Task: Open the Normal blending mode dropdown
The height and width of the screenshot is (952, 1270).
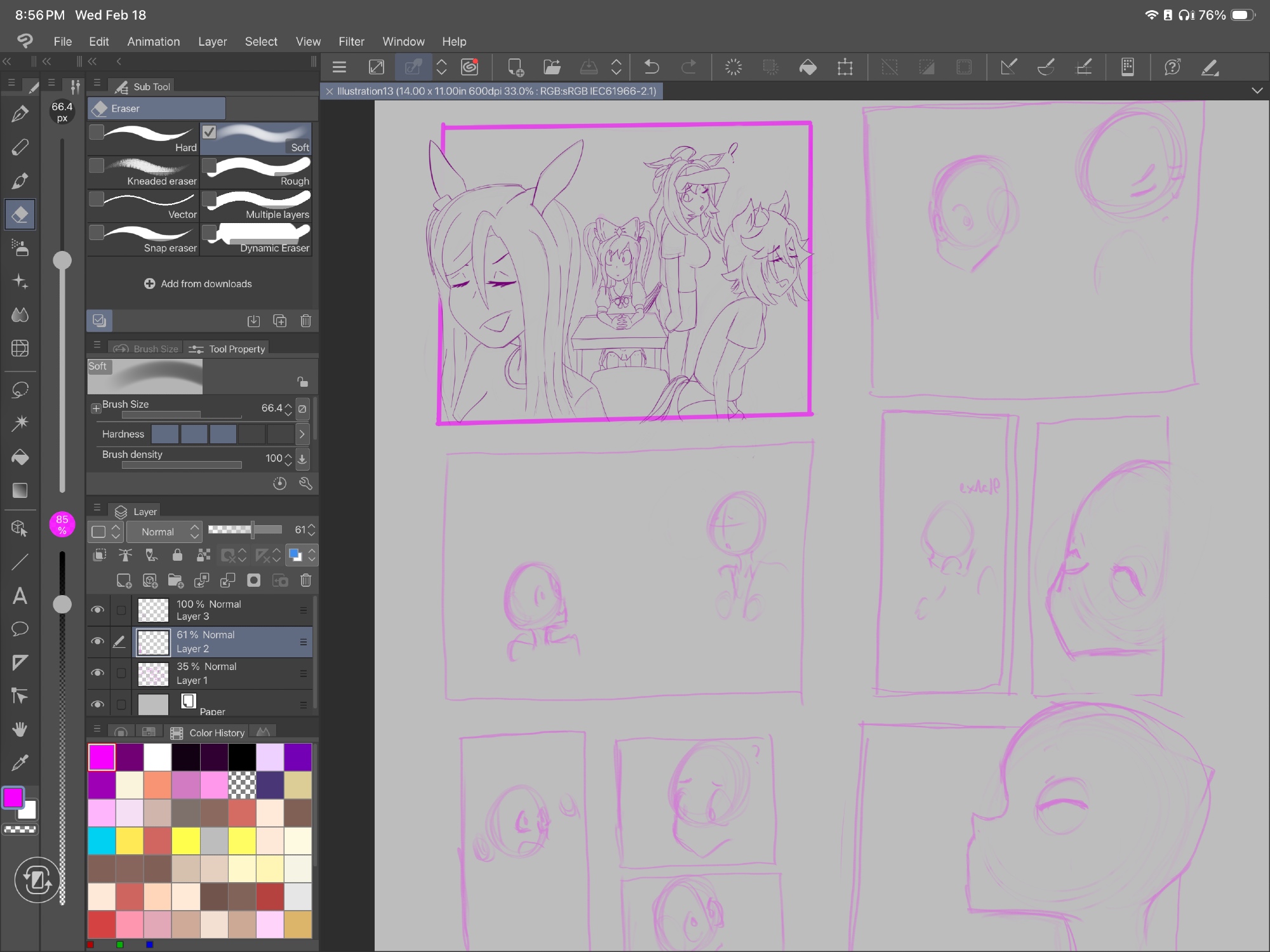Action: [164, 532]
